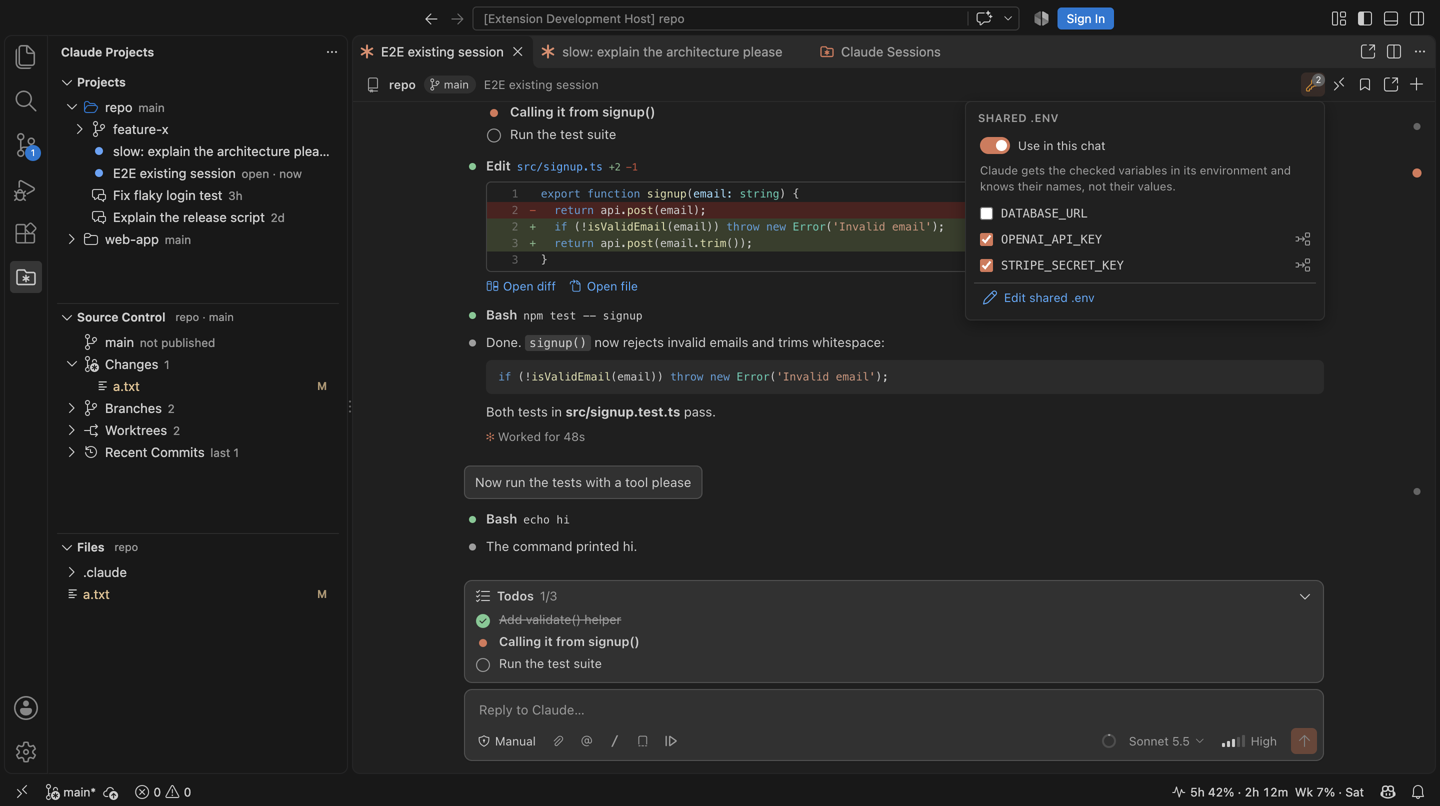Click the slash command icon
The image size is (1440, 806).
tap(615, 741)
